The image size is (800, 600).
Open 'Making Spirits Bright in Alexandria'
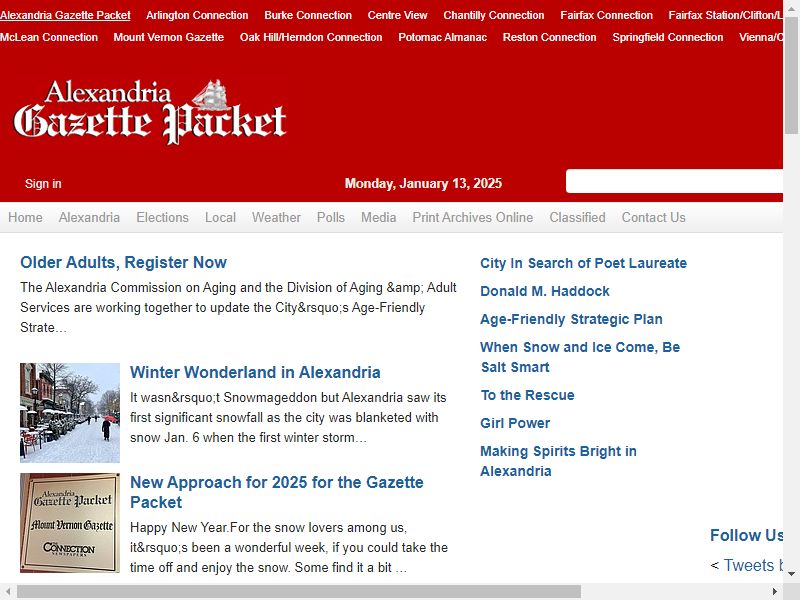(558, 461)
